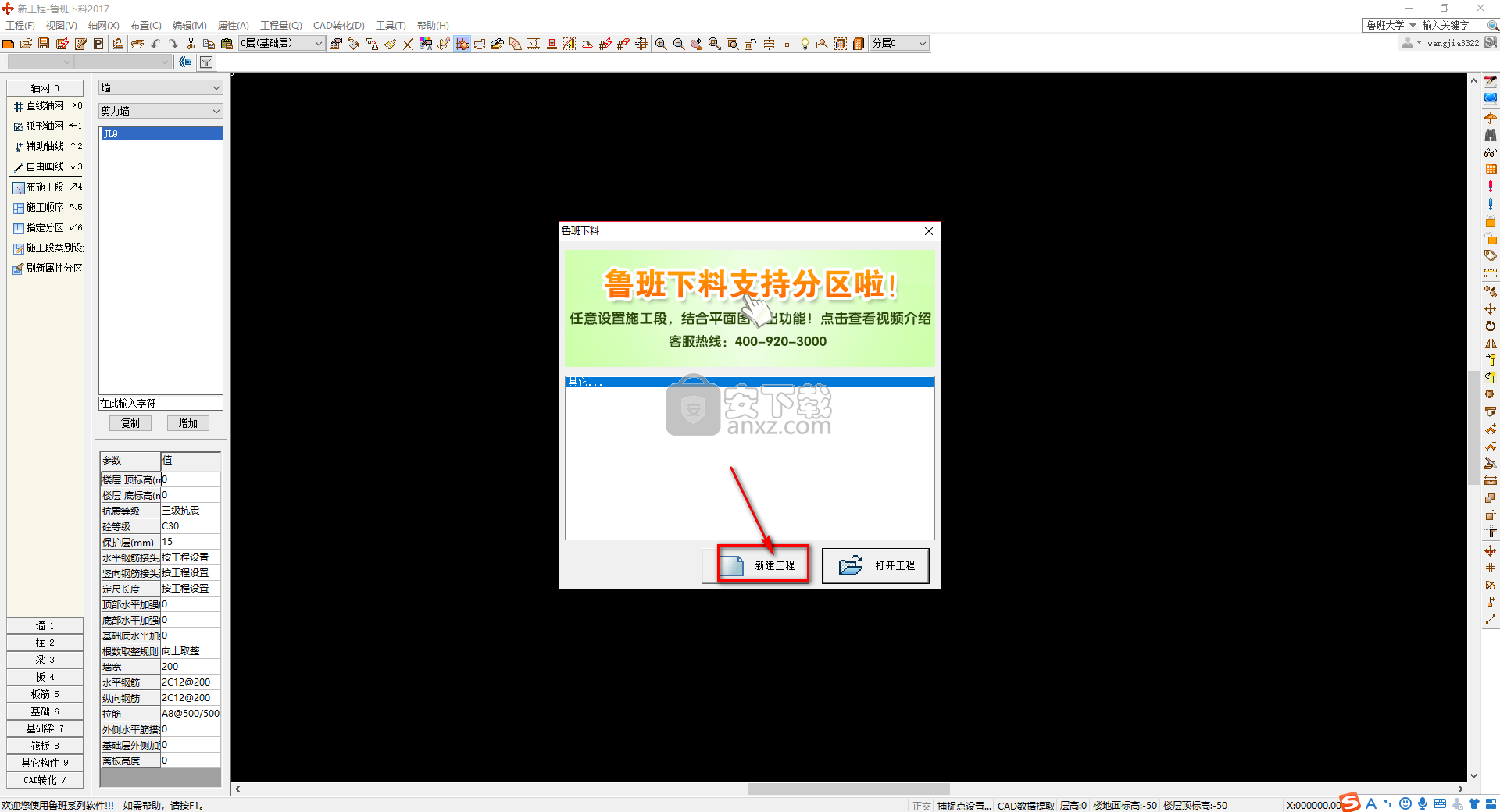Click the open folder toolbar icon

(27, 44)
